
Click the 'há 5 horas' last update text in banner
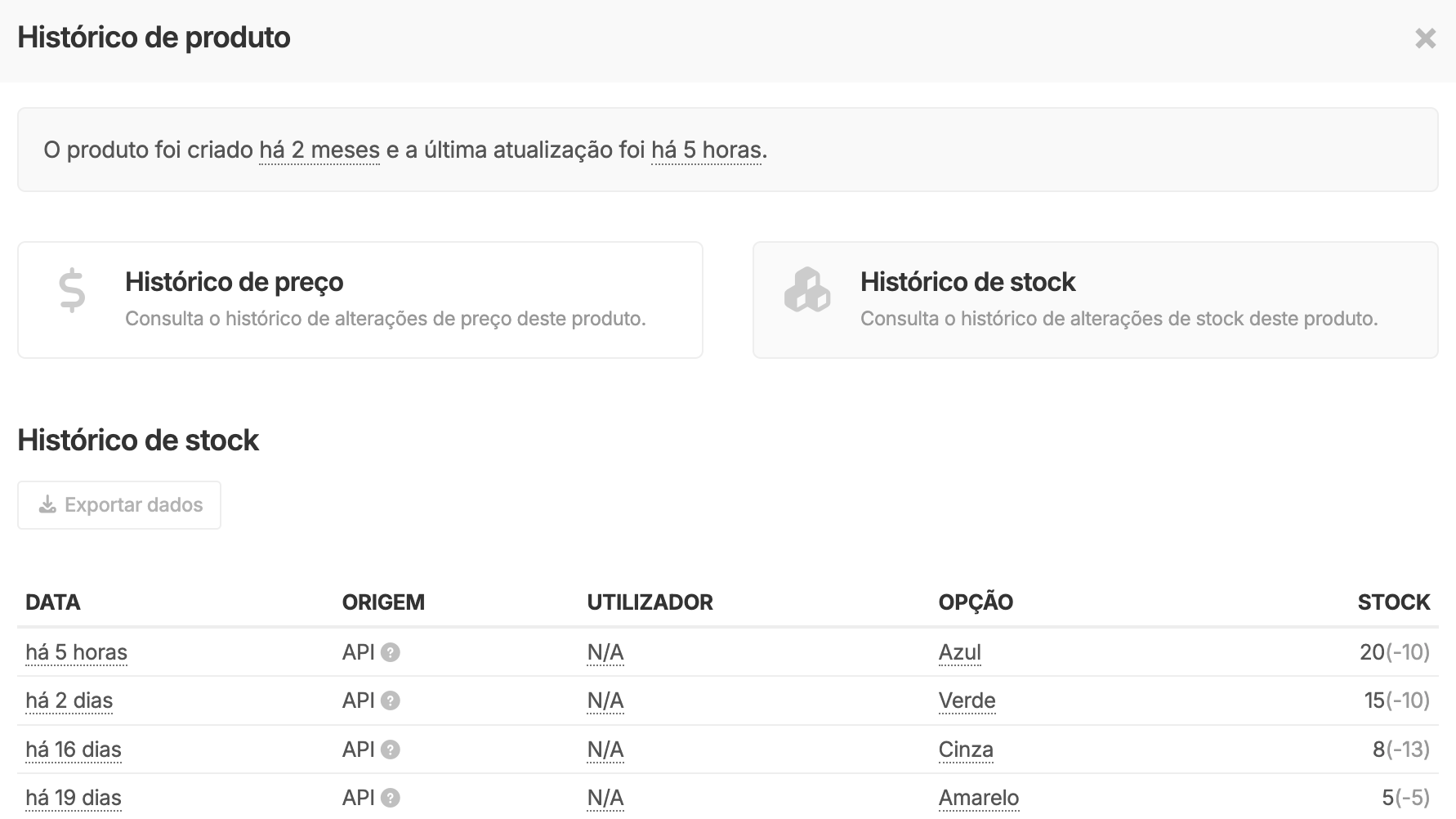[x=707, y=150]
